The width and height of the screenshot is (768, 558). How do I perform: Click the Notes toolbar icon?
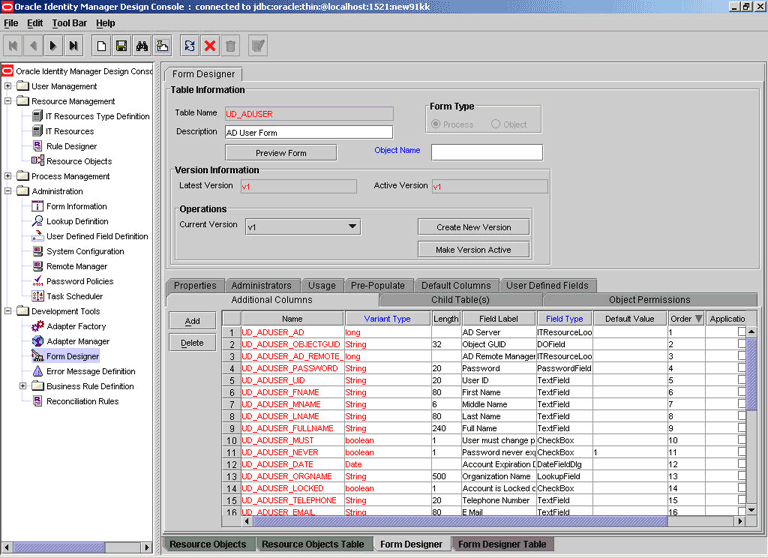pos(162,46)
